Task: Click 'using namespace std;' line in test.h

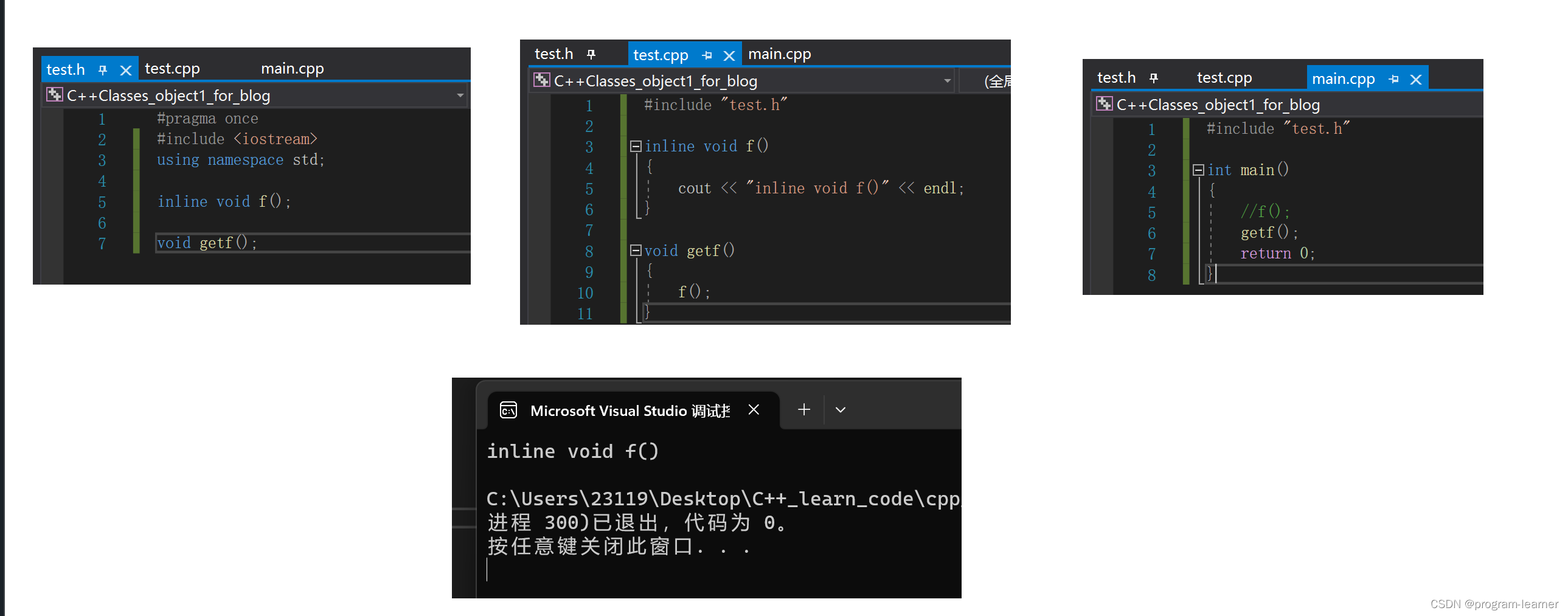Action: (x=240, y=160)
